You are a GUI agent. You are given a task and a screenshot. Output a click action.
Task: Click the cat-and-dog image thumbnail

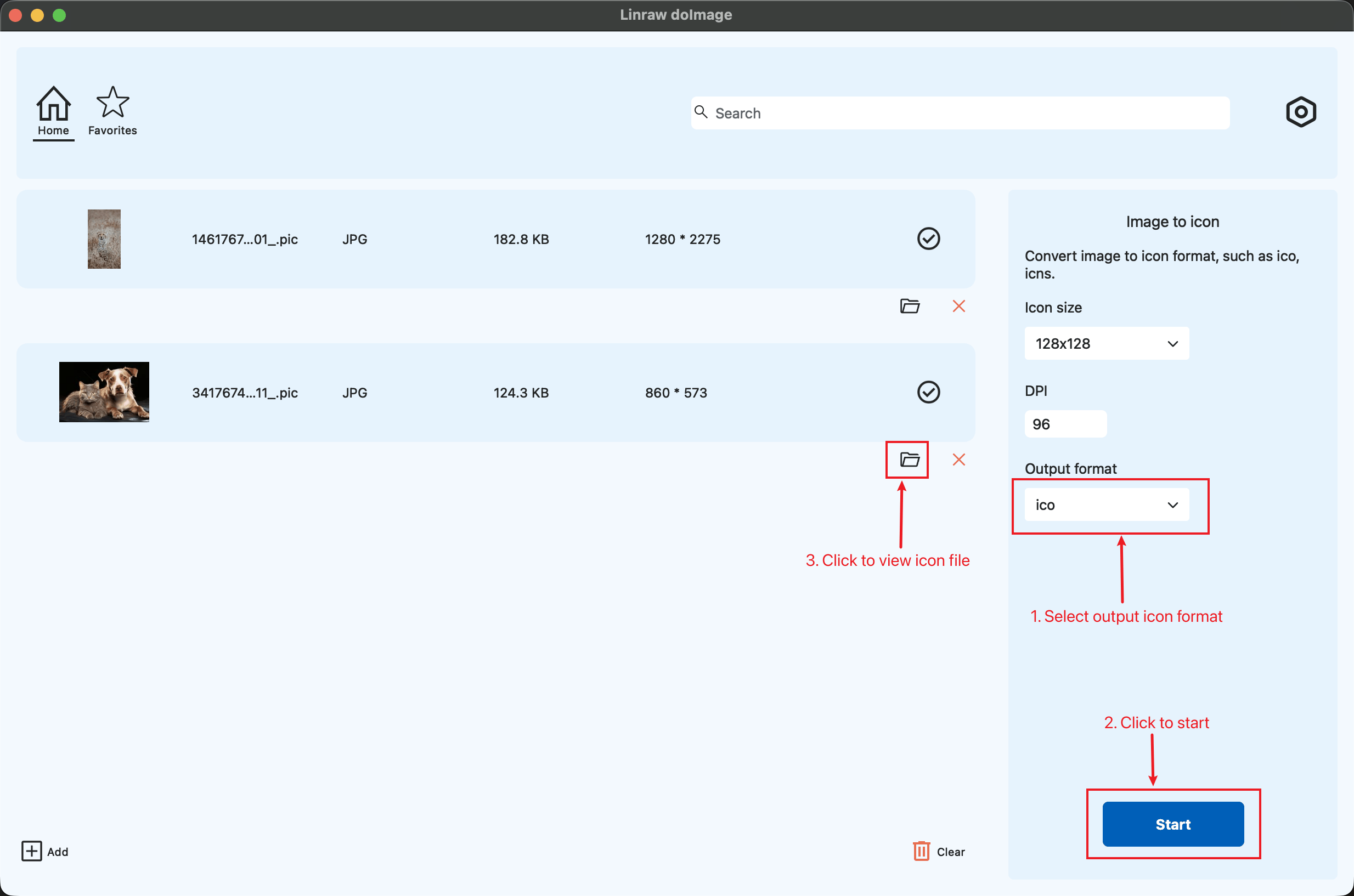[x=104, y=392]
